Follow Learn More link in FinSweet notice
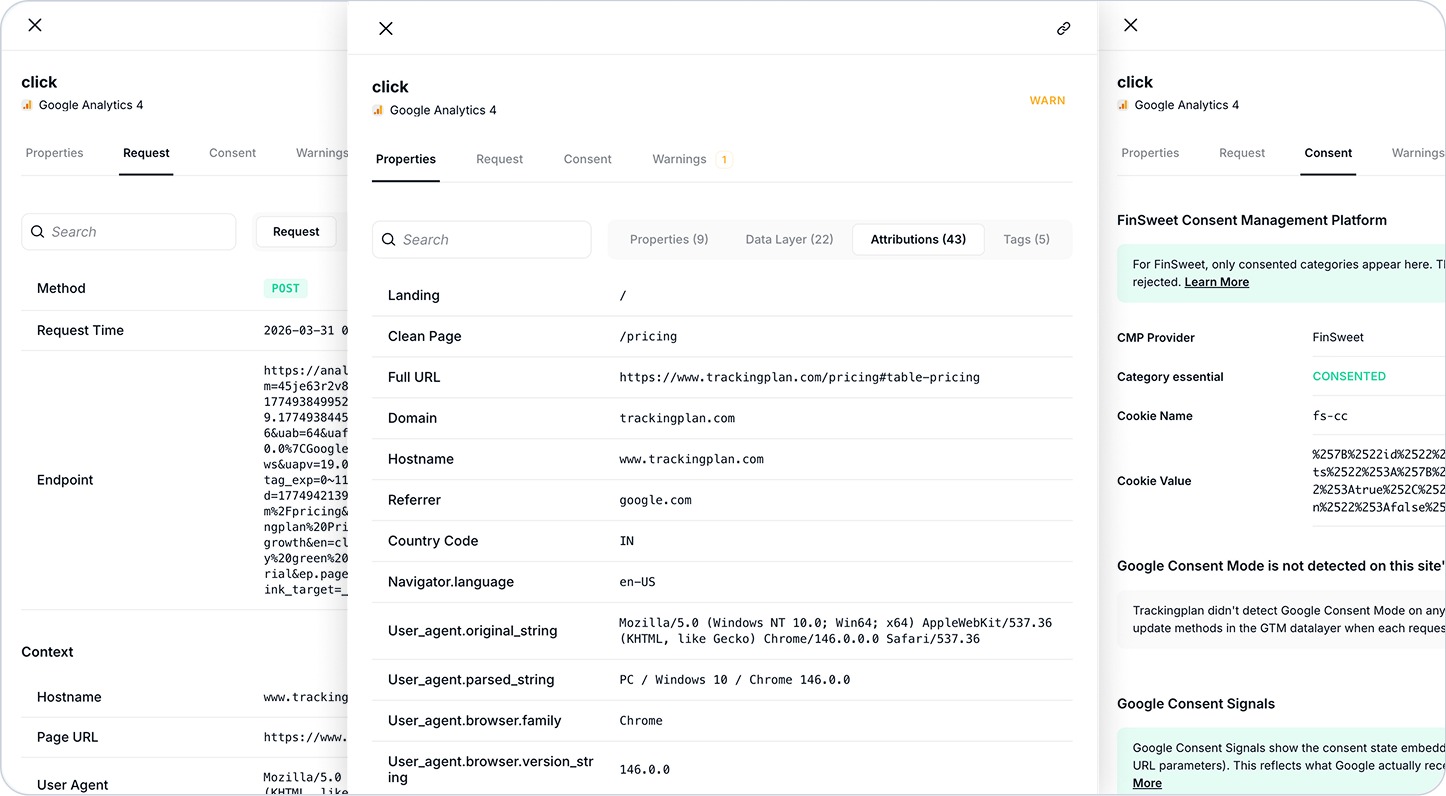This screenshot has width=1446, height=796. (x=1216, y=282)
